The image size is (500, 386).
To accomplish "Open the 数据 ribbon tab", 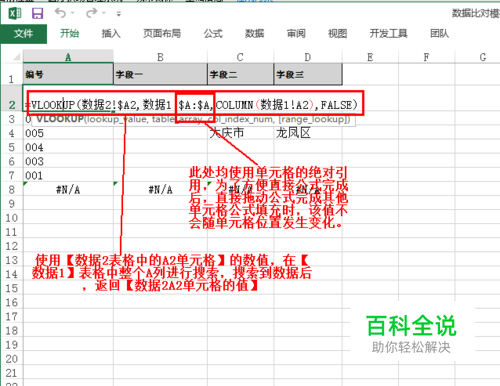I will click(254, 33).
